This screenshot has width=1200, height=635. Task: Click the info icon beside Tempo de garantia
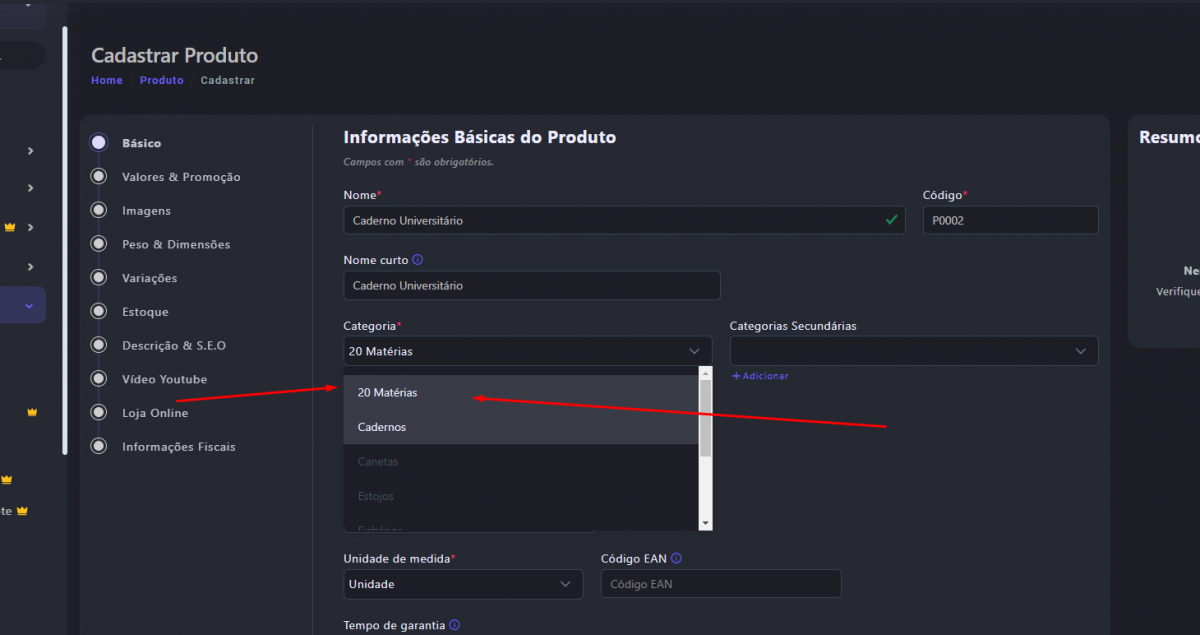(455, 626)
